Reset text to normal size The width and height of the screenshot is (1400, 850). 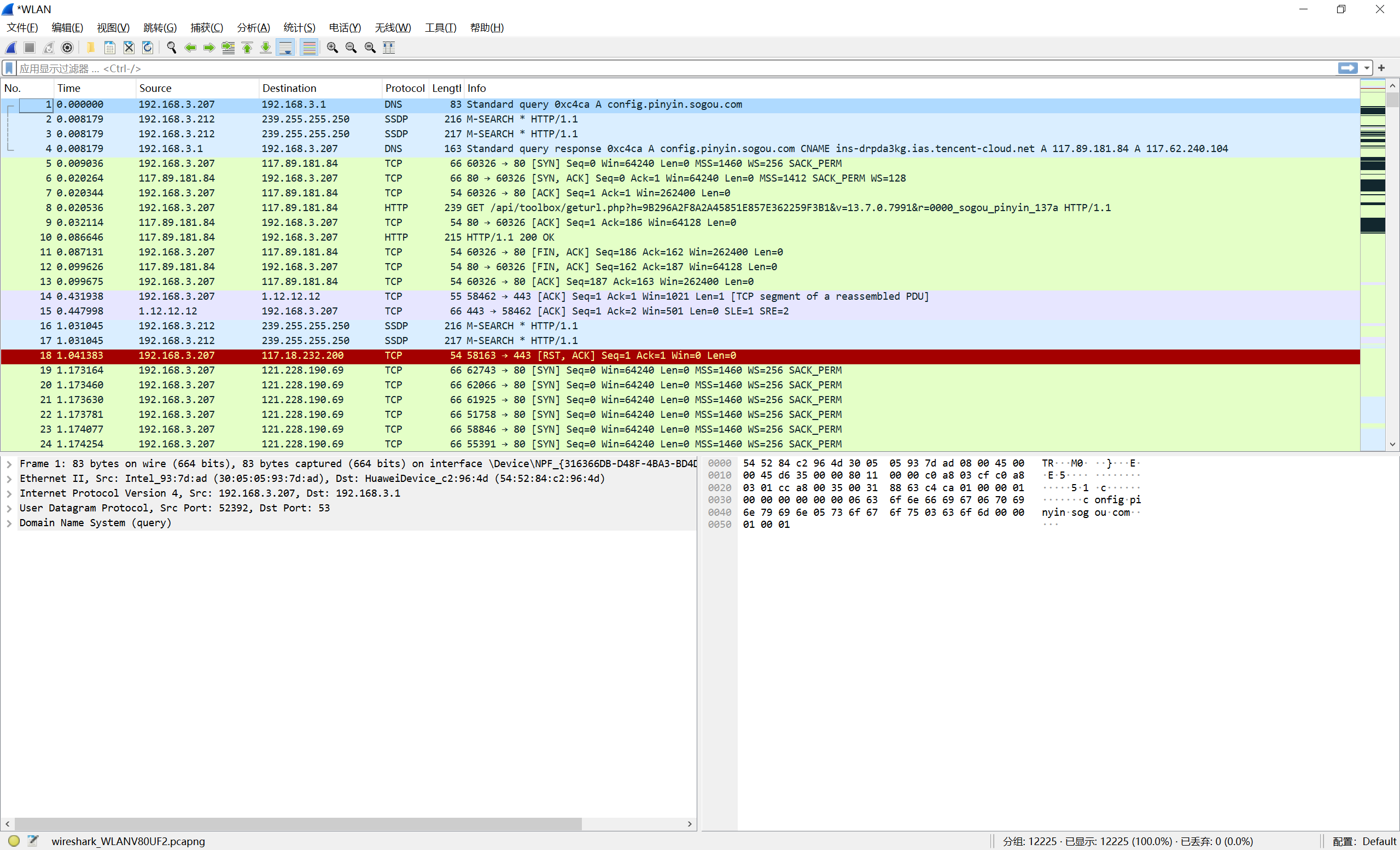pyautogui.click(x=370, y=48)
